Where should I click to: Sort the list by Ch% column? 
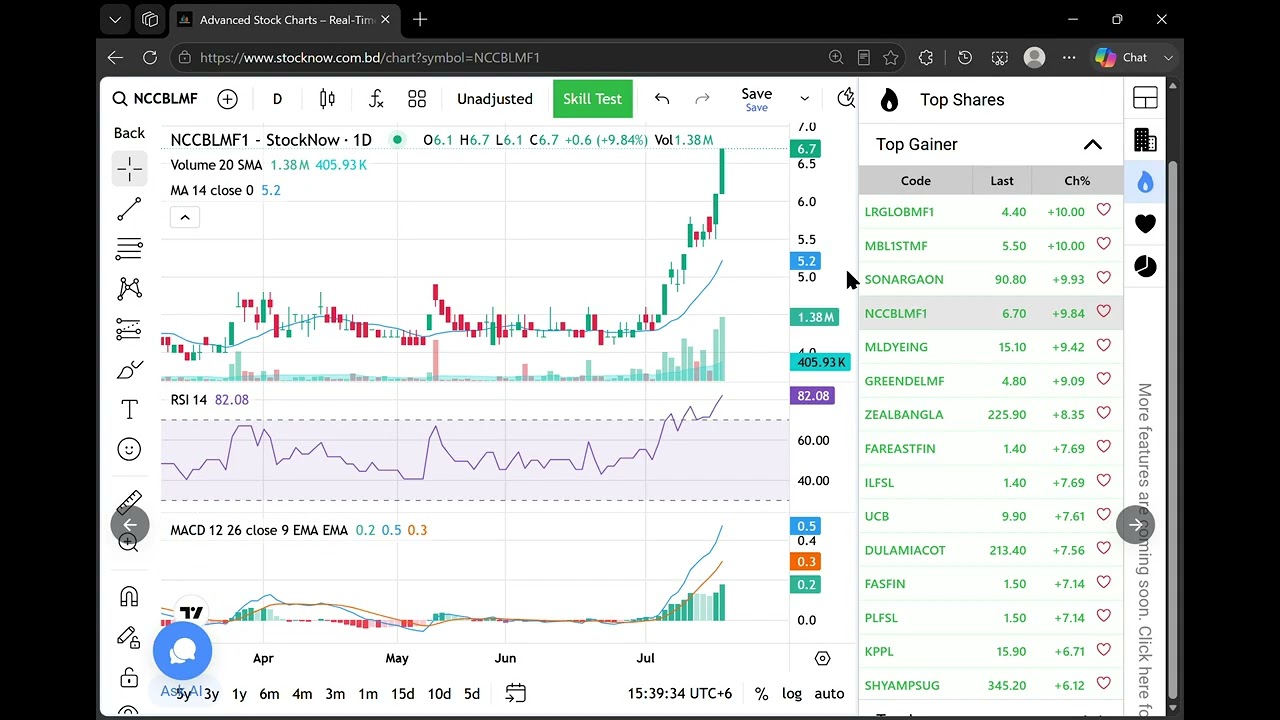tap(1076, 181)
